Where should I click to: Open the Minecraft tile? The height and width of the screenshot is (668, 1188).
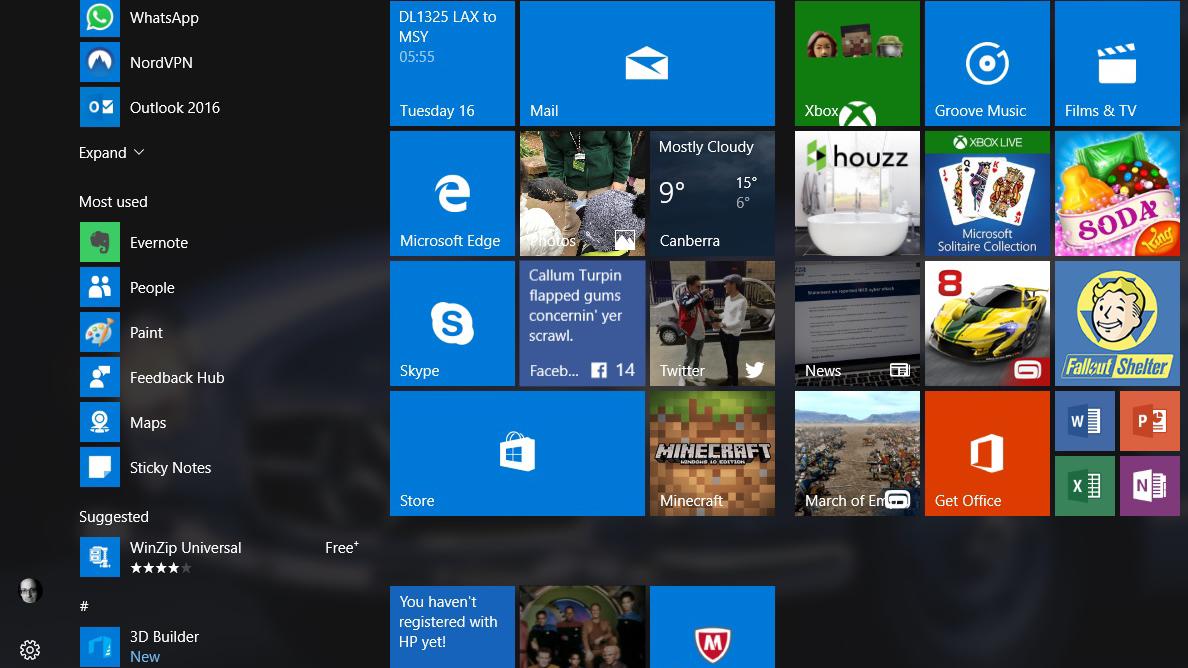click(712, 453)
